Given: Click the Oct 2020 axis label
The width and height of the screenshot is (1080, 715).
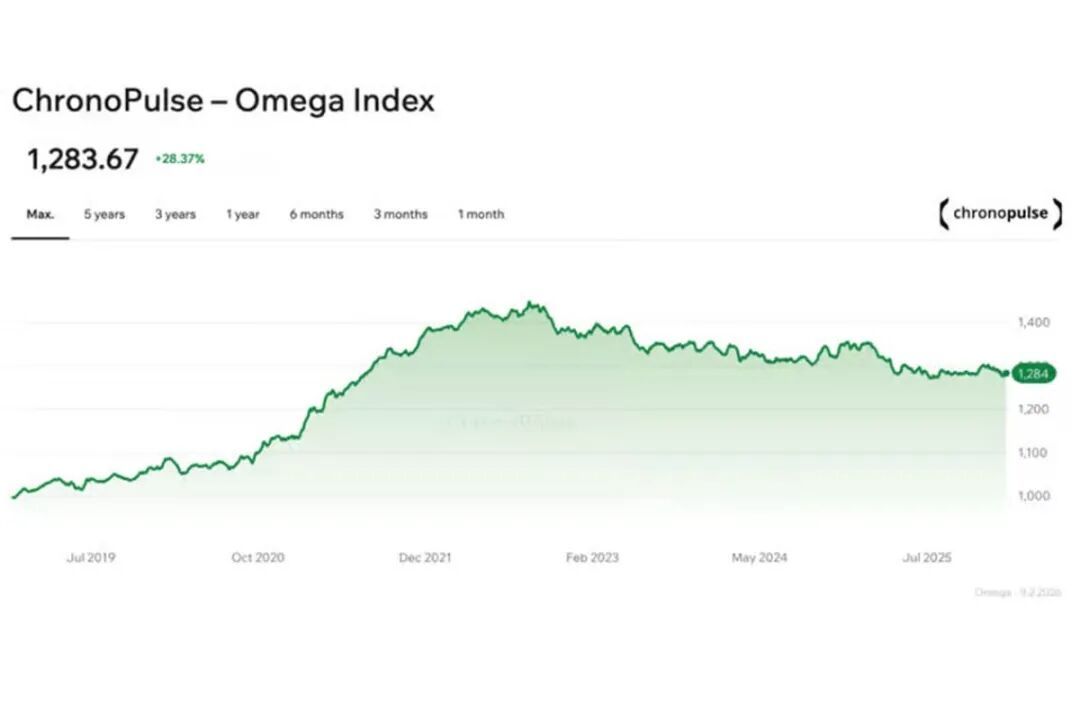Looking at the screenshot, I should pos(258,557).
